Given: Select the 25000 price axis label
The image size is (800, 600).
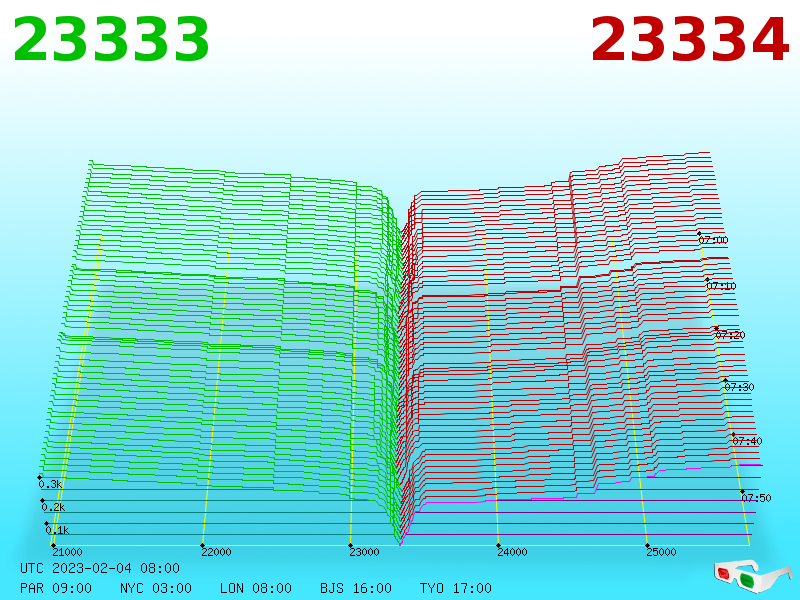Looking at the screenshot, I should [661, 552].
